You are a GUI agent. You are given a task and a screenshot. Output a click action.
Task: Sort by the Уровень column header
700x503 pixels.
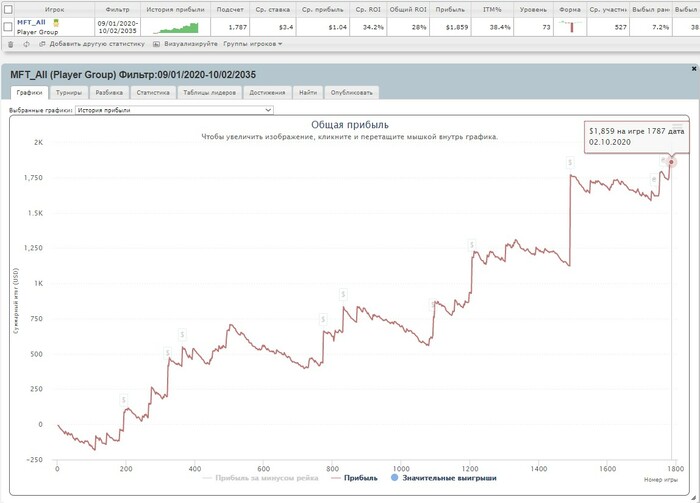(x=533, y=9)
